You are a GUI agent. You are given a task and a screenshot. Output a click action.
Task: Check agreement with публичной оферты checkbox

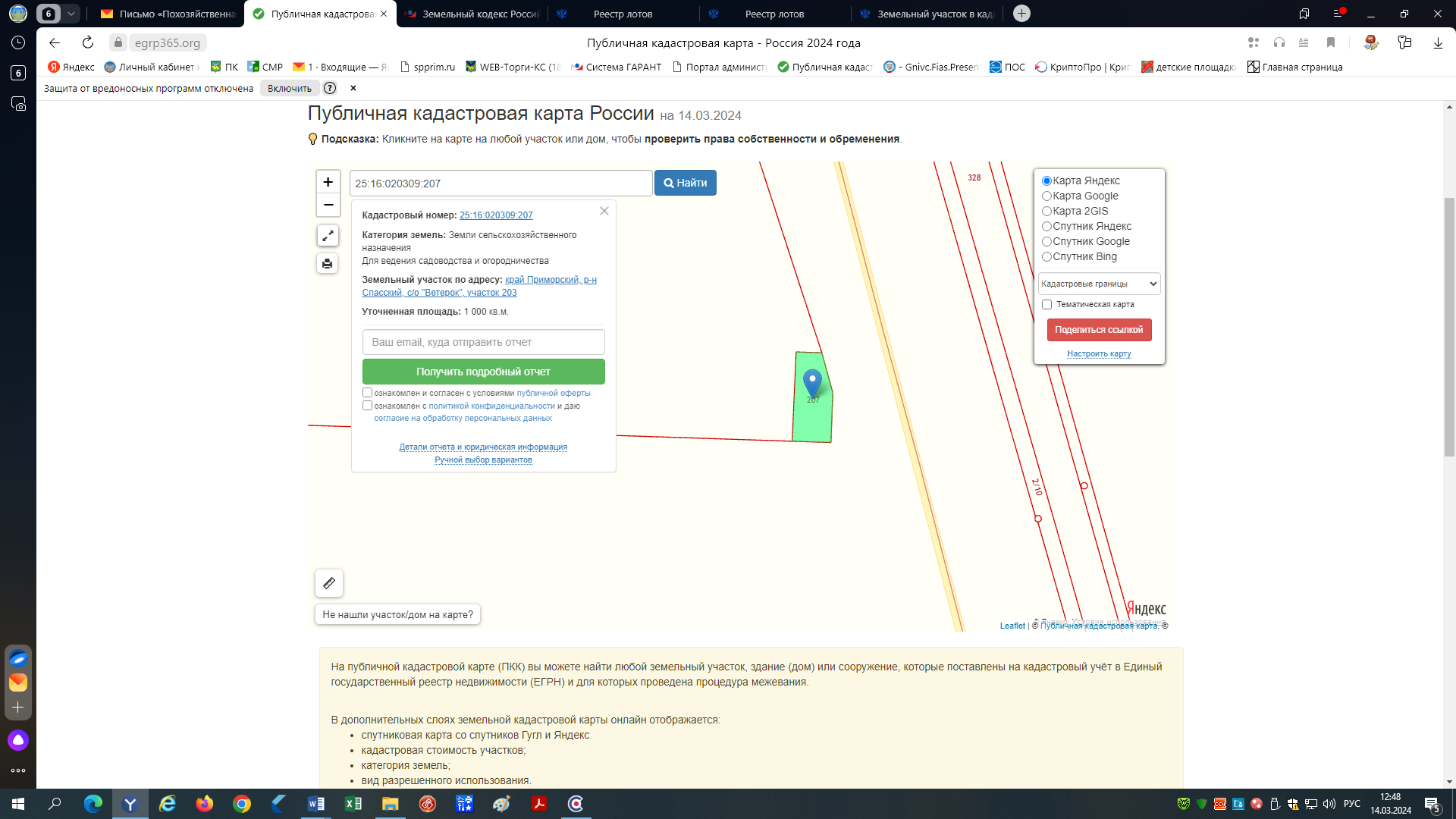tap(367, 393)
